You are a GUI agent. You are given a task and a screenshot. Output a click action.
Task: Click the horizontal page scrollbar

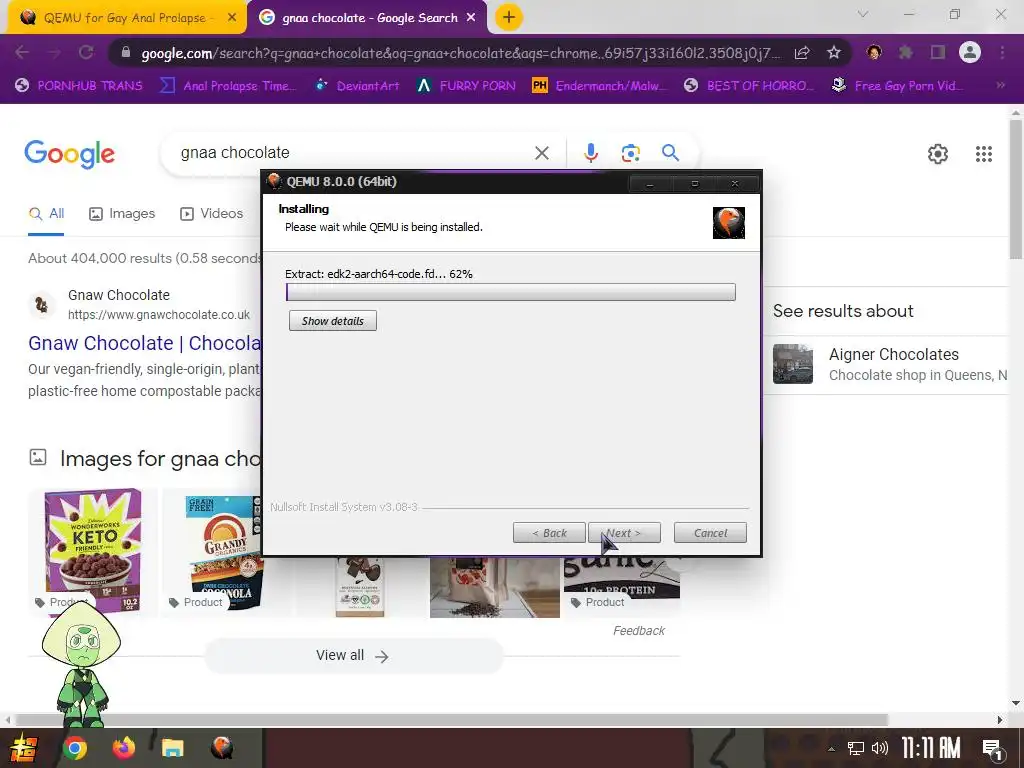click(x=451, y=720)
